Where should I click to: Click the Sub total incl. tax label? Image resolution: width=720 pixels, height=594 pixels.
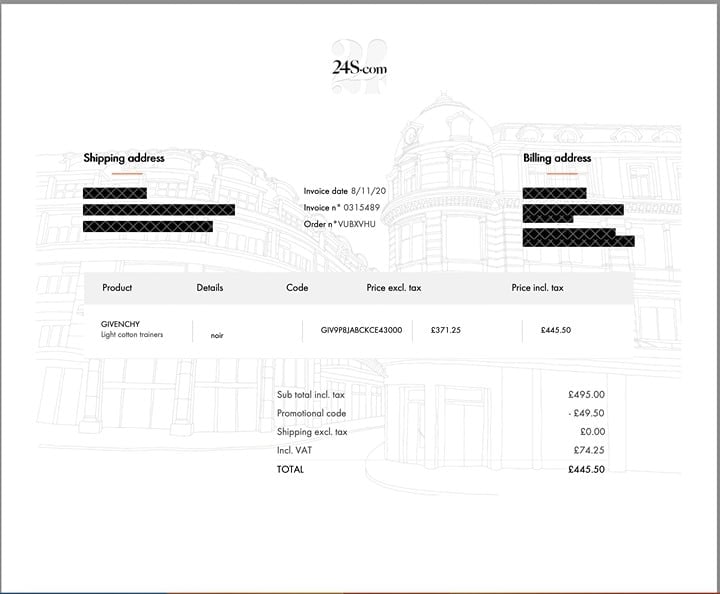coord(311,395)
